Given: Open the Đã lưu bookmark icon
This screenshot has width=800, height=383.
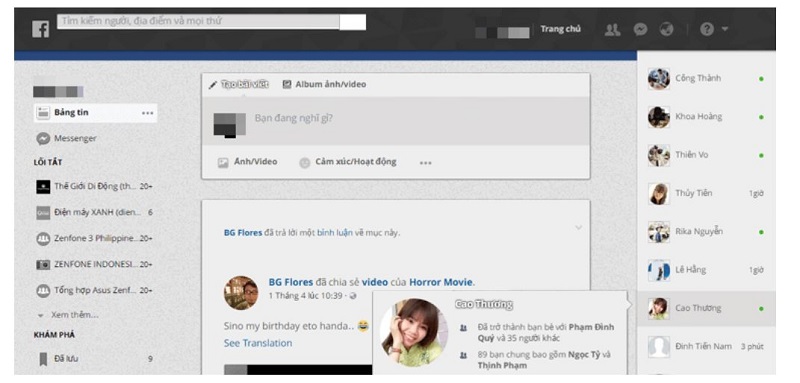Looking at the screenshot, I should 43,359.
